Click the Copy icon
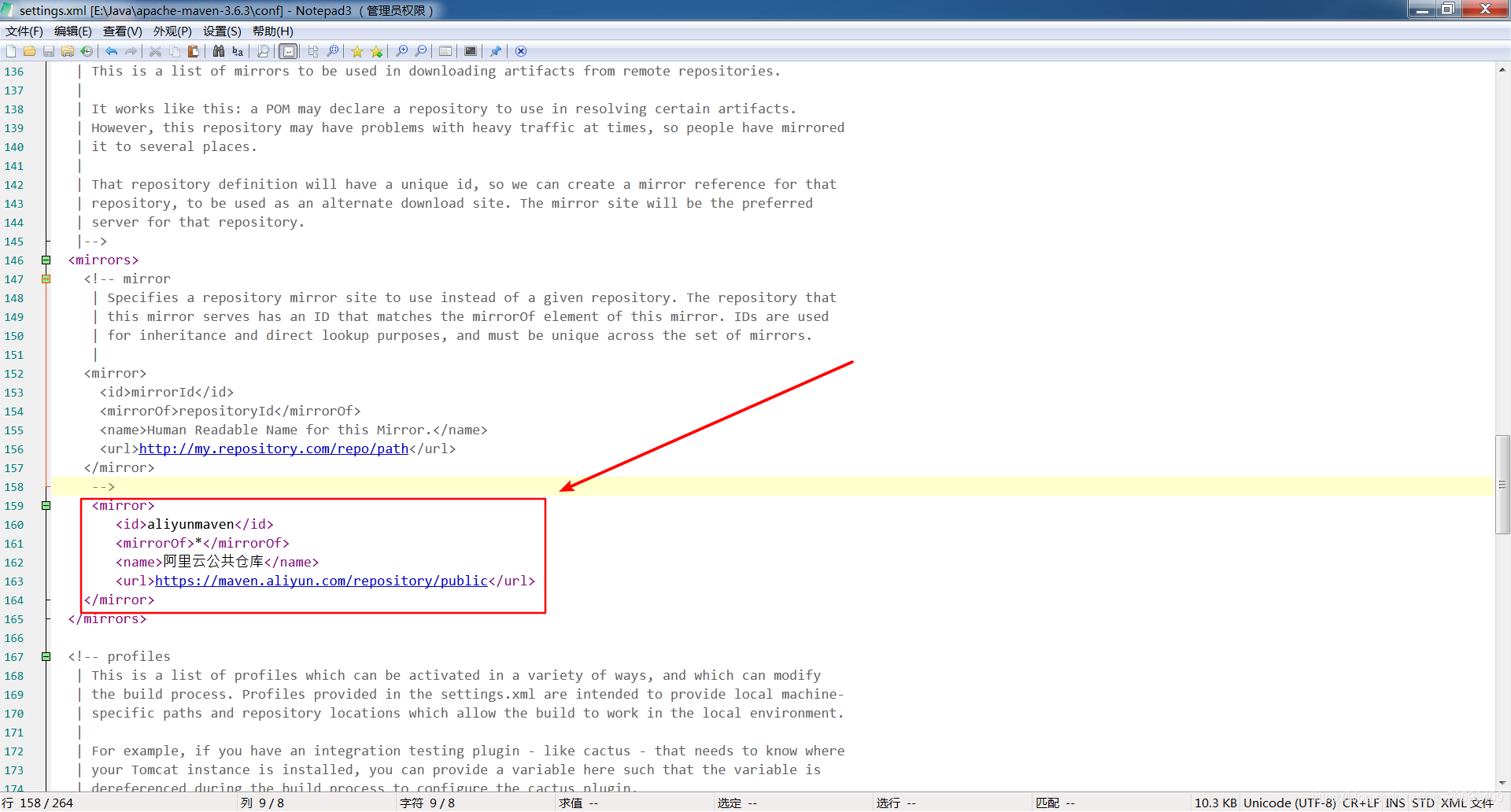Viewport: 1511px width, 812px height. tap(174, 51)
